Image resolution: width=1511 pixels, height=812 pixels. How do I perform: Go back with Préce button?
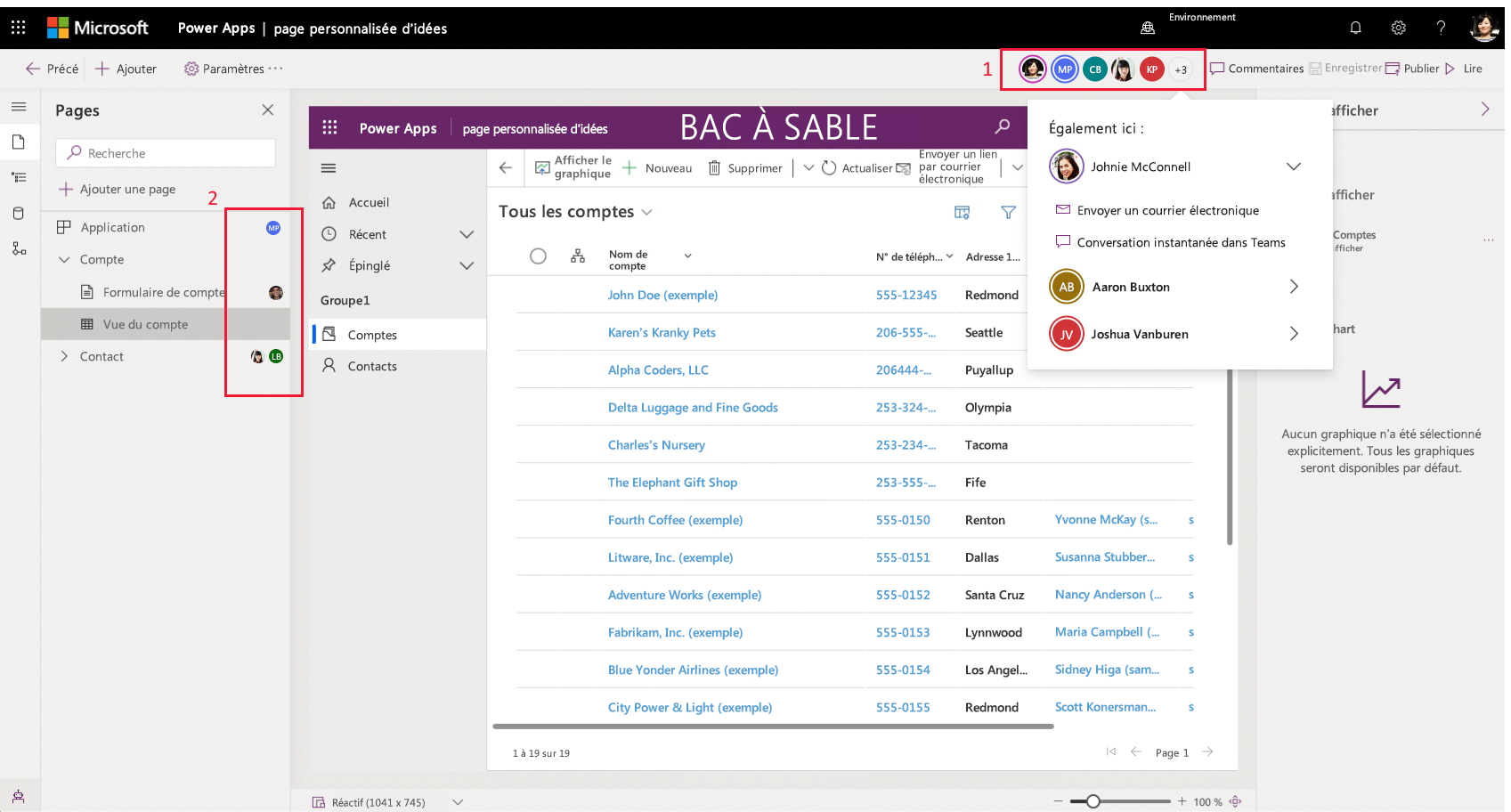click(52, 69)
